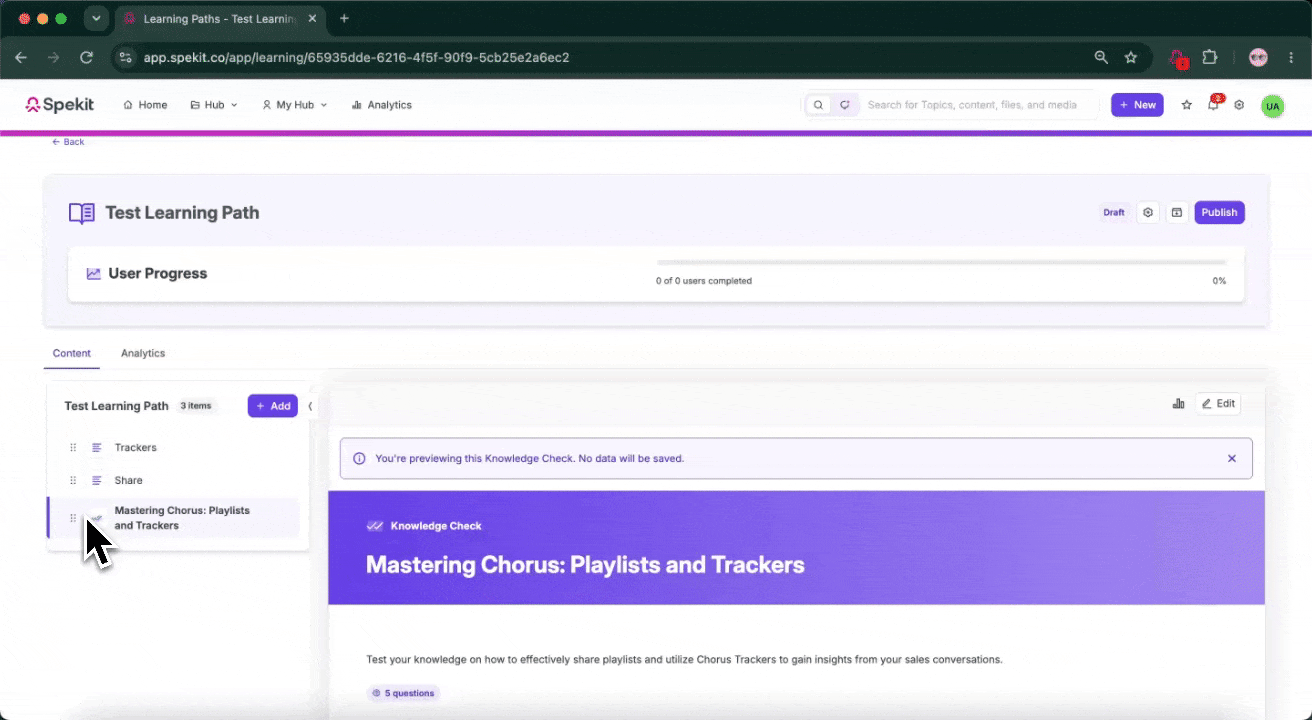This screenshot has height=720, width=1312.
Task: Click the favorites star in Spekit header
Action: point(1187,105)
